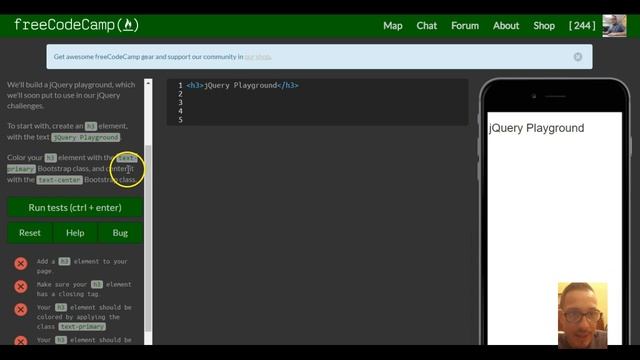Click the Help button

[75, 233]
